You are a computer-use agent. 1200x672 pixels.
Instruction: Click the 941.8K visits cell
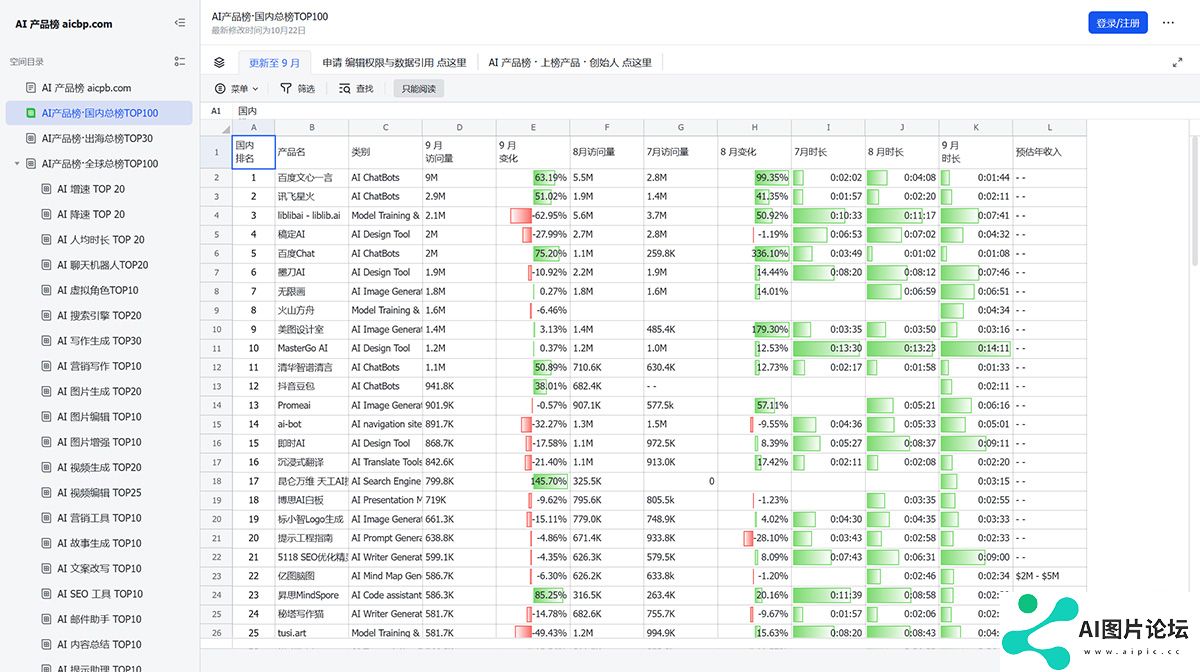tap(459, 386)
